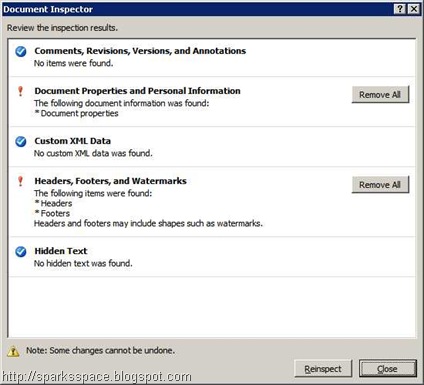The width and height of the screenshot is (424, 385).
Task: Click 'Review the inspection results.' text
Action: click(62, 28)
